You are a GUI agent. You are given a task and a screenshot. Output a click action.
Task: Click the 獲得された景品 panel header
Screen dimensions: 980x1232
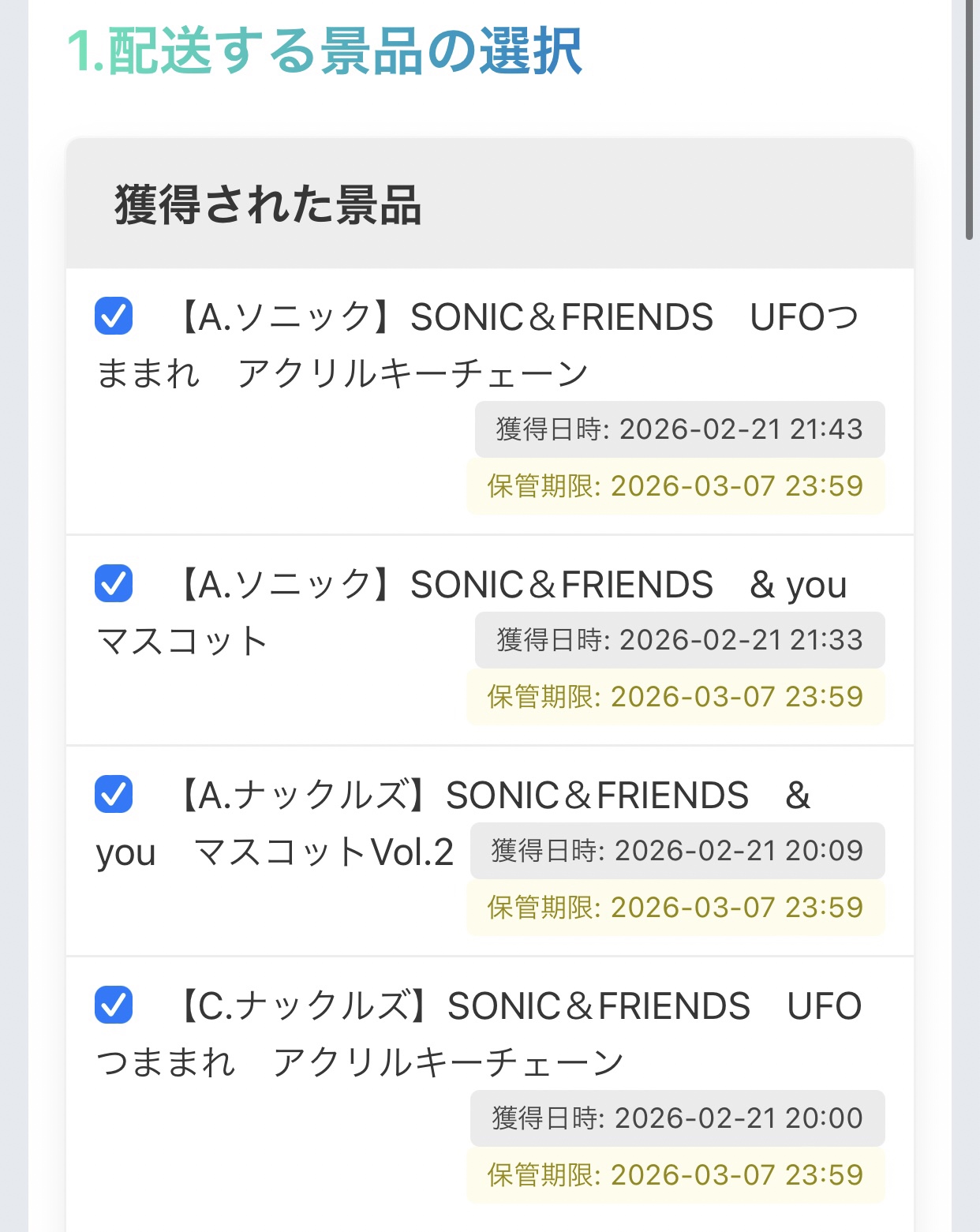268,205
